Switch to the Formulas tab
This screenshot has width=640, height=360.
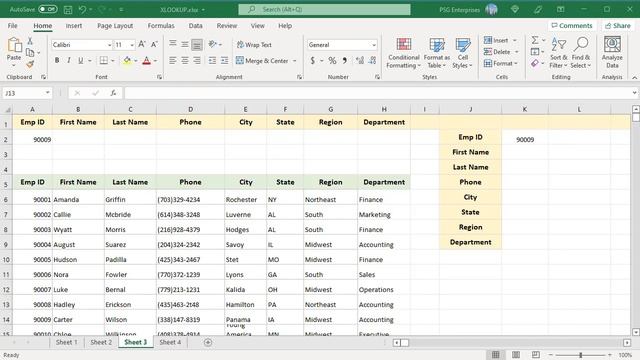pos(161,26)
